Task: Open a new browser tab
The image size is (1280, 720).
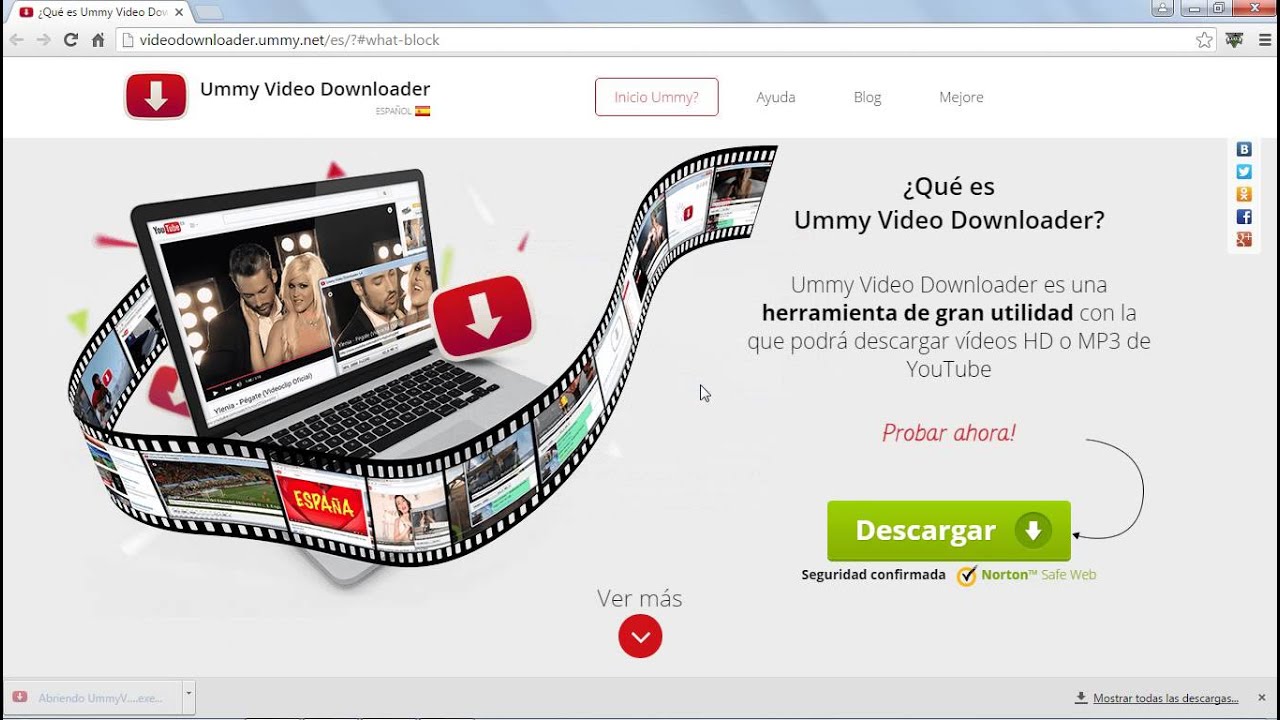Action: 208,12
